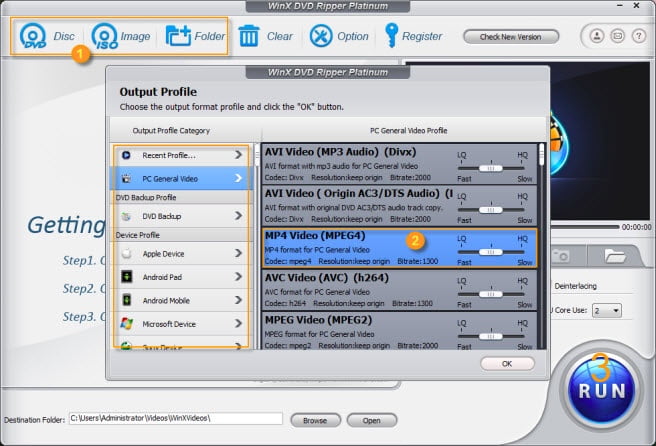Click the Destination Folder path field
Screen dimensions: 656x446
175,418
